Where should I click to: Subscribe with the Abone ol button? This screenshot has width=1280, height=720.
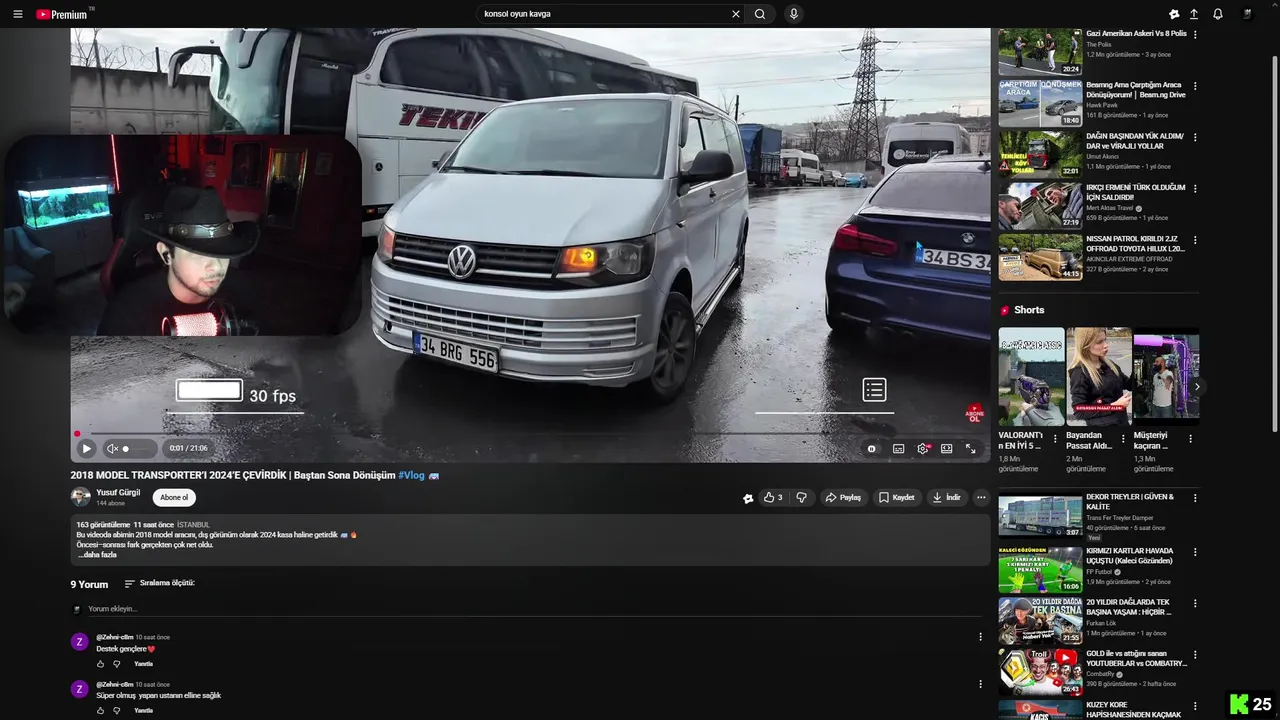tap(174, 497)
